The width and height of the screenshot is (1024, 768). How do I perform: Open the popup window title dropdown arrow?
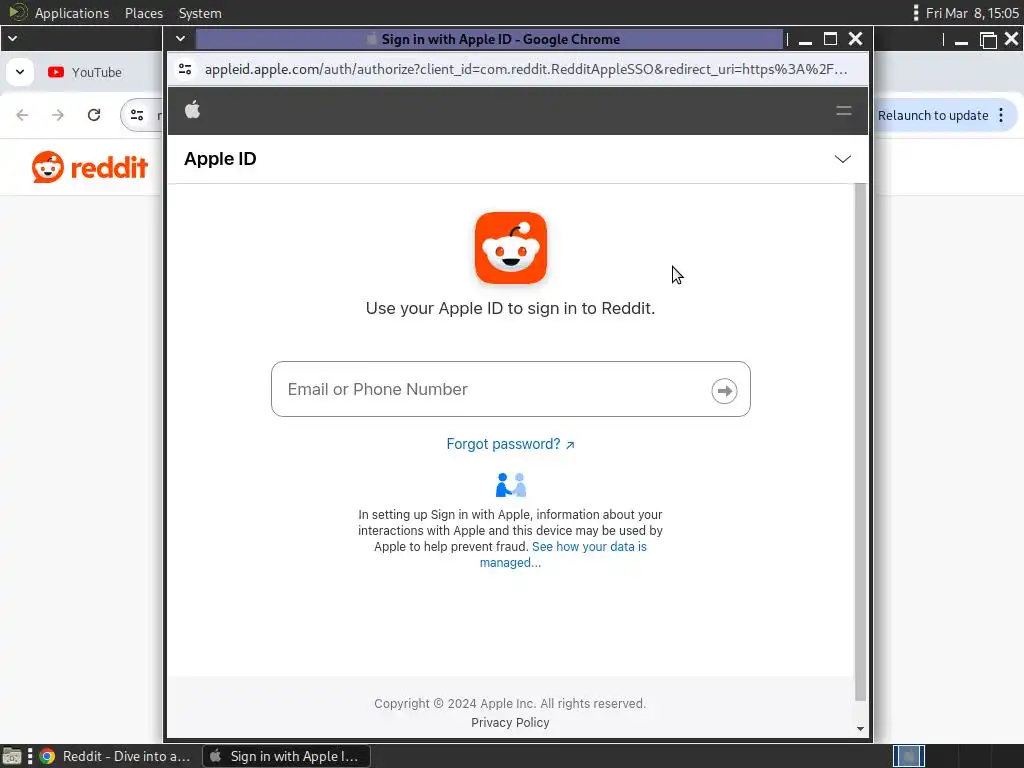(180, 39)
